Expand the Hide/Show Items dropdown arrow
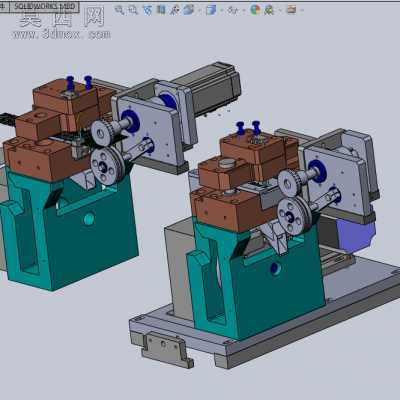 [x=244, y=11]
